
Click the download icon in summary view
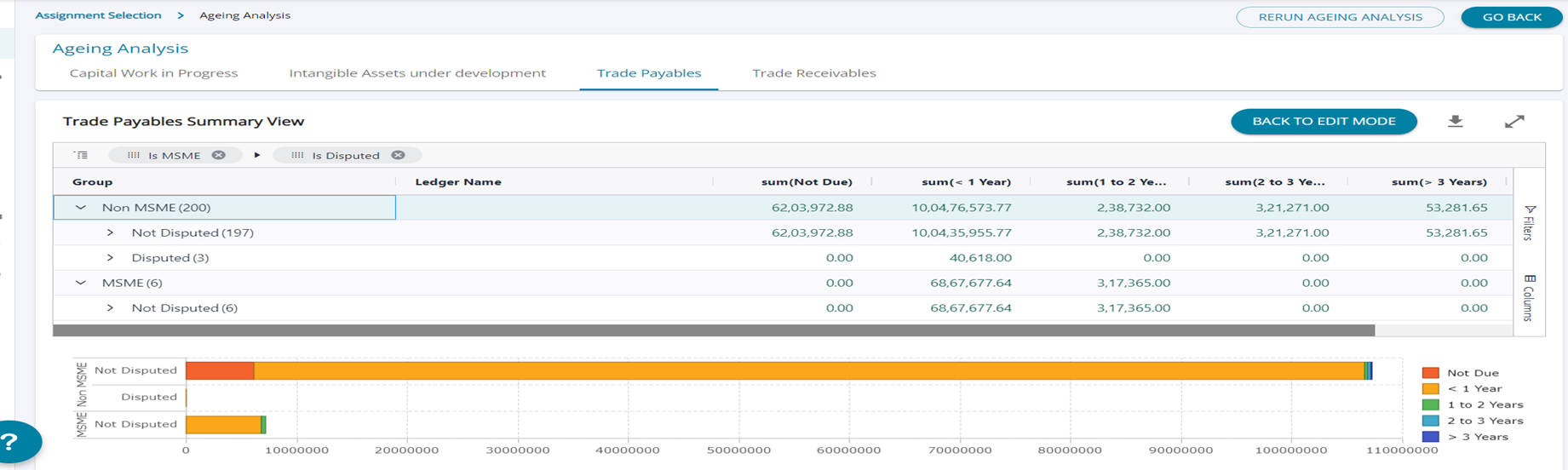[x=1455, y=122]
